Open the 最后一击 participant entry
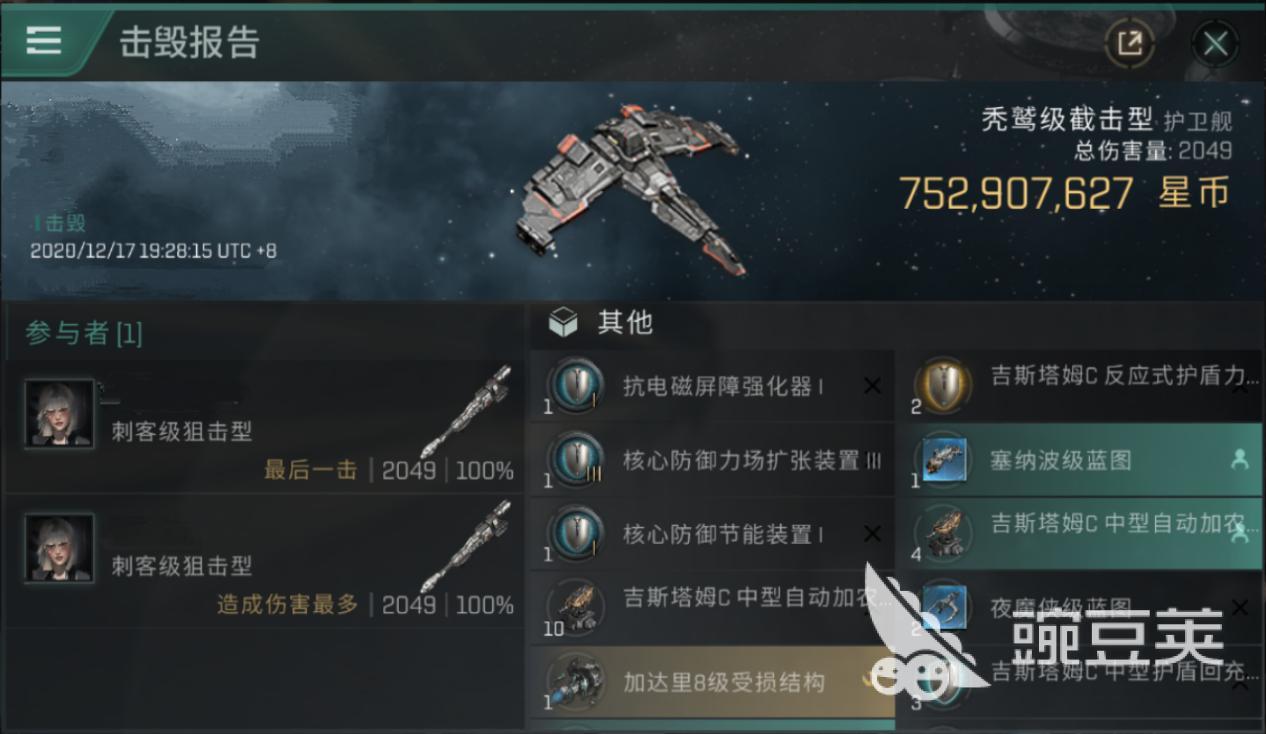 tap(264, 426)
